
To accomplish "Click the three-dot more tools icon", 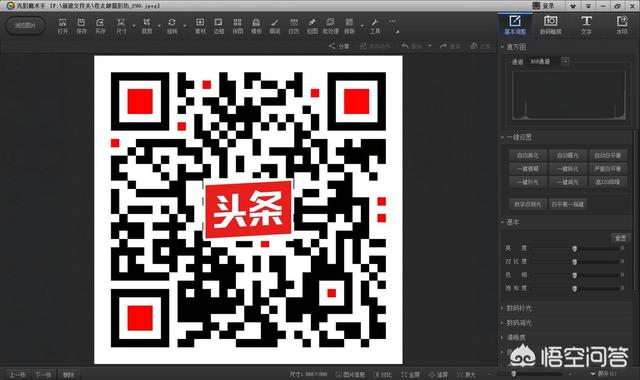I will (x=392, y=21).
